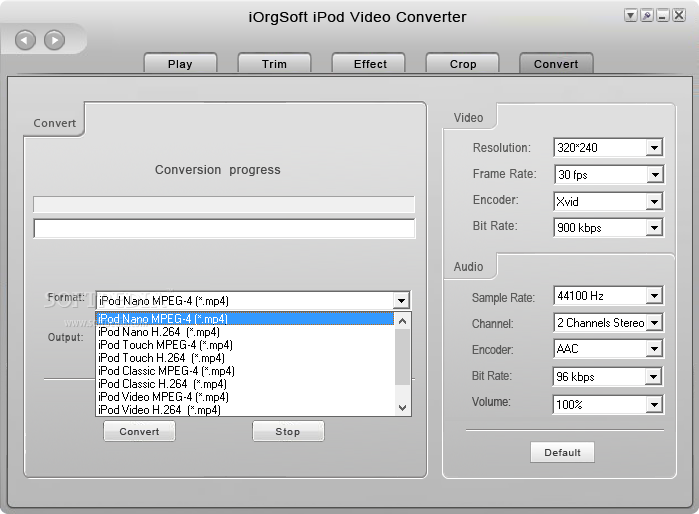
Task: Click the format list scroll down arrow
Action: point(403,407)
